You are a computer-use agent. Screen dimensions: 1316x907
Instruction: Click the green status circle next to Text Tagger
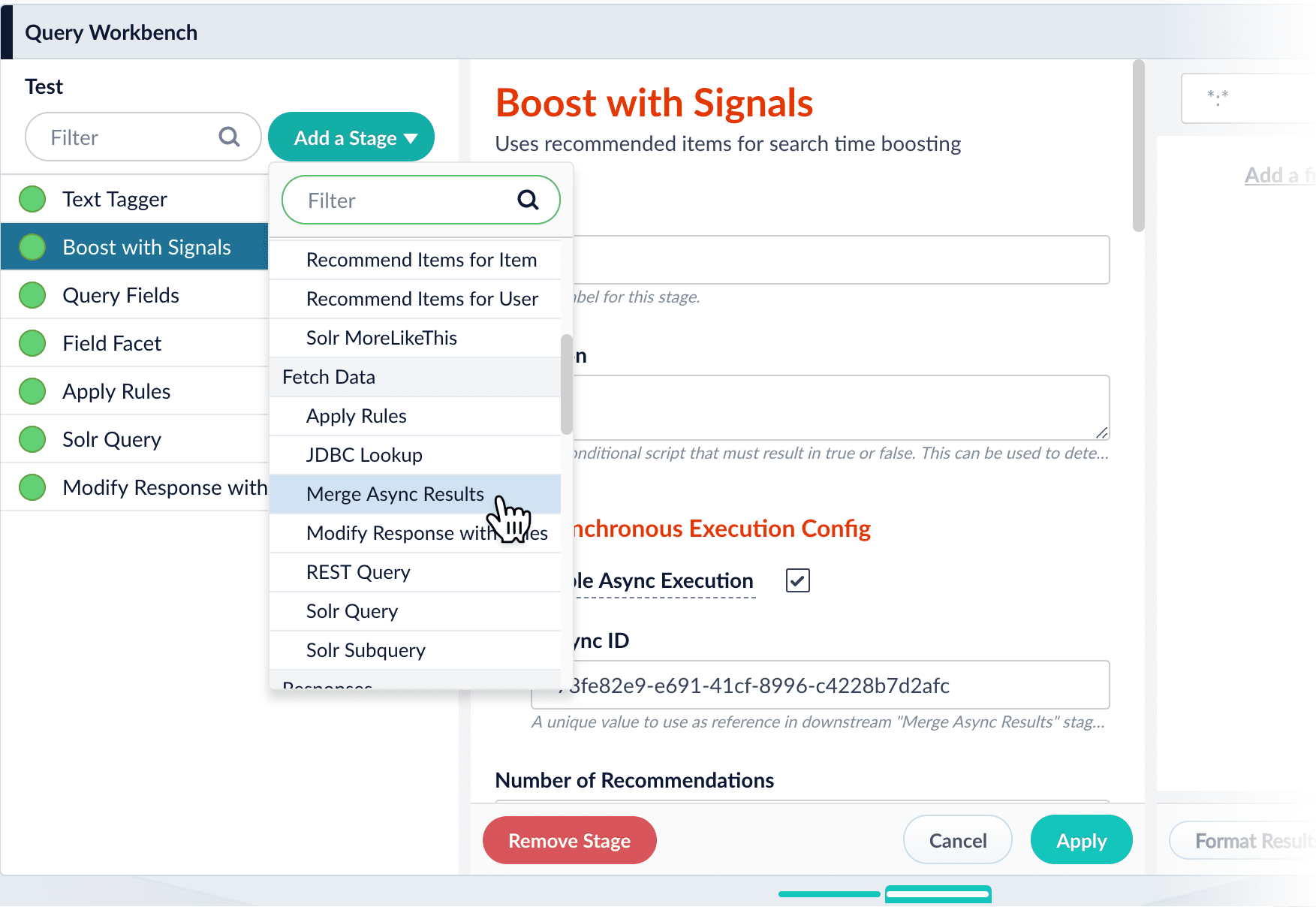click(32, 198)
